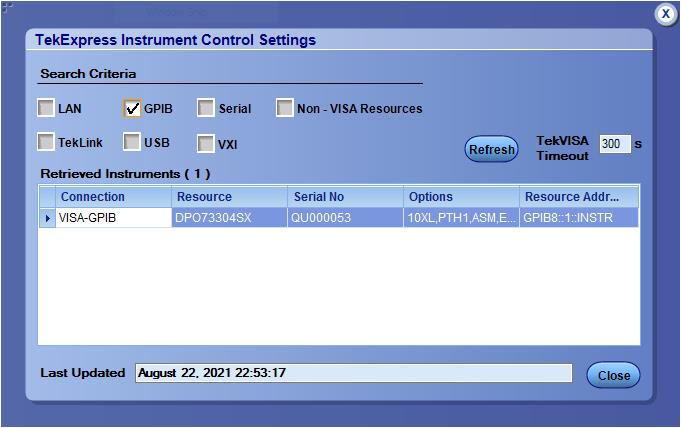This screenshot has width=681, height=428.
Task: Click the Last Updated text field
Action: pyautogui.click(x=353, y=373)
